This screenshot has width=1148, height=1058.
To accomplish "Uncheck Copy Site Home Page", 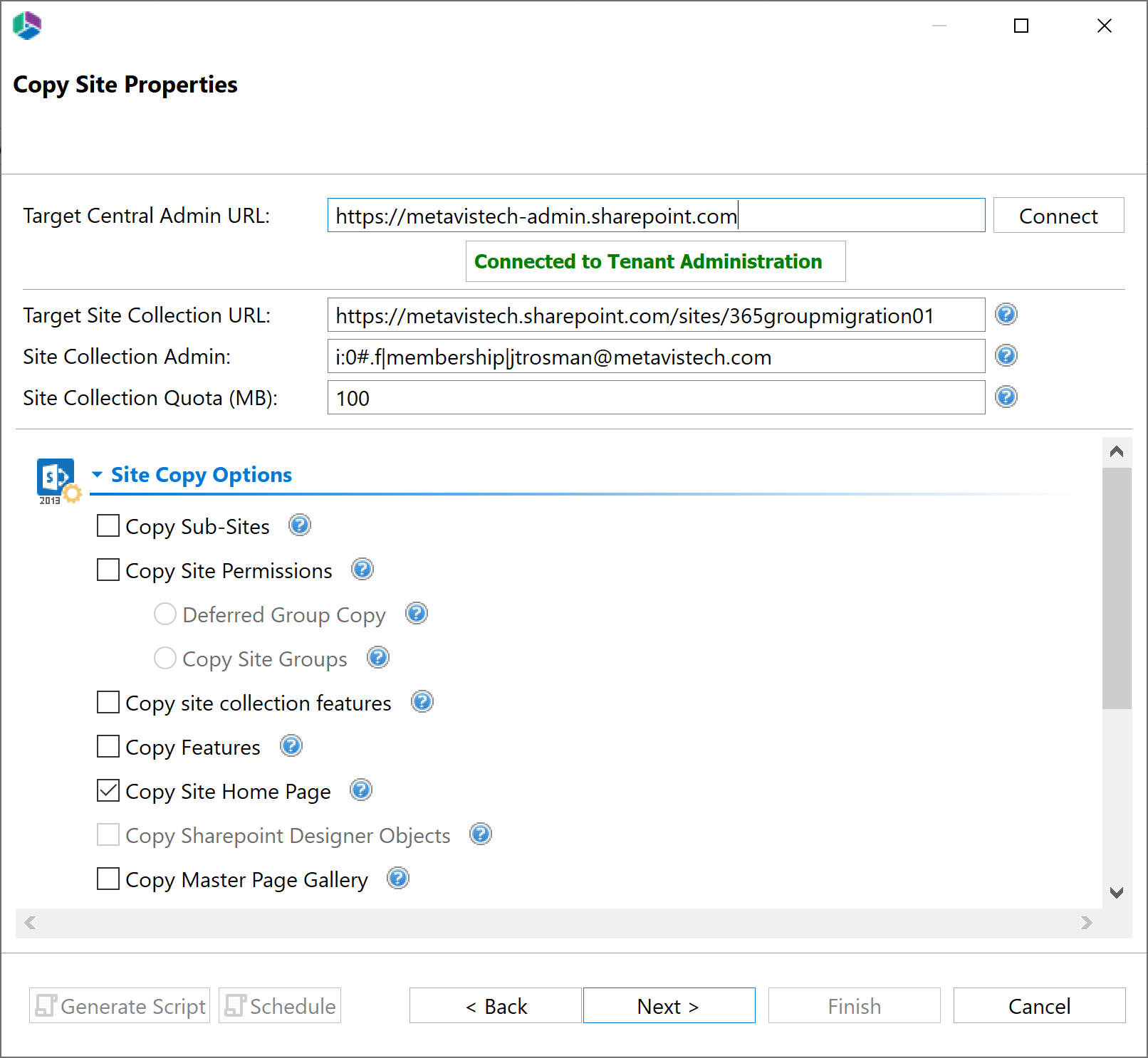I will (108, 790).
